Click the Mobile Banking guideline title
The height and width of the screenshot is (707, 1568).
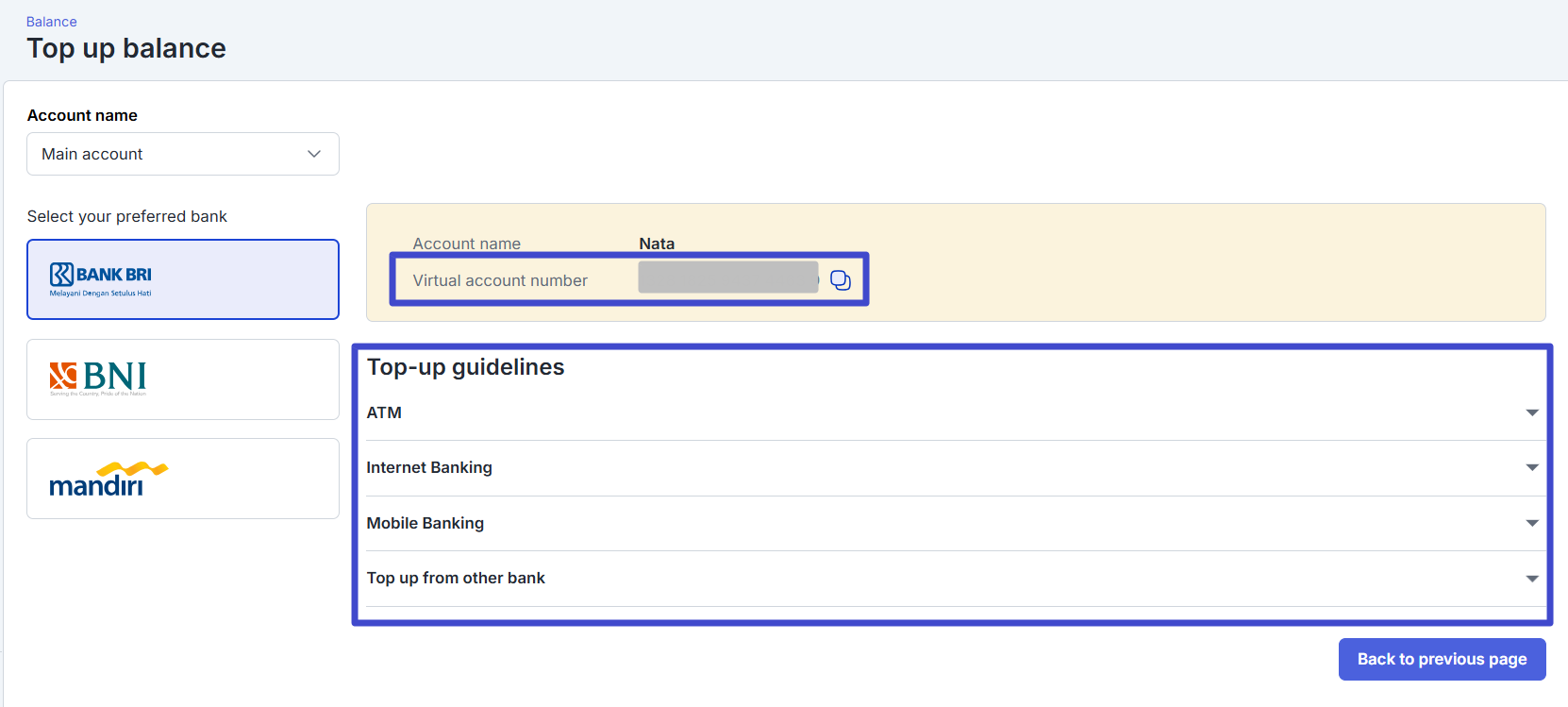click(425, 523)
